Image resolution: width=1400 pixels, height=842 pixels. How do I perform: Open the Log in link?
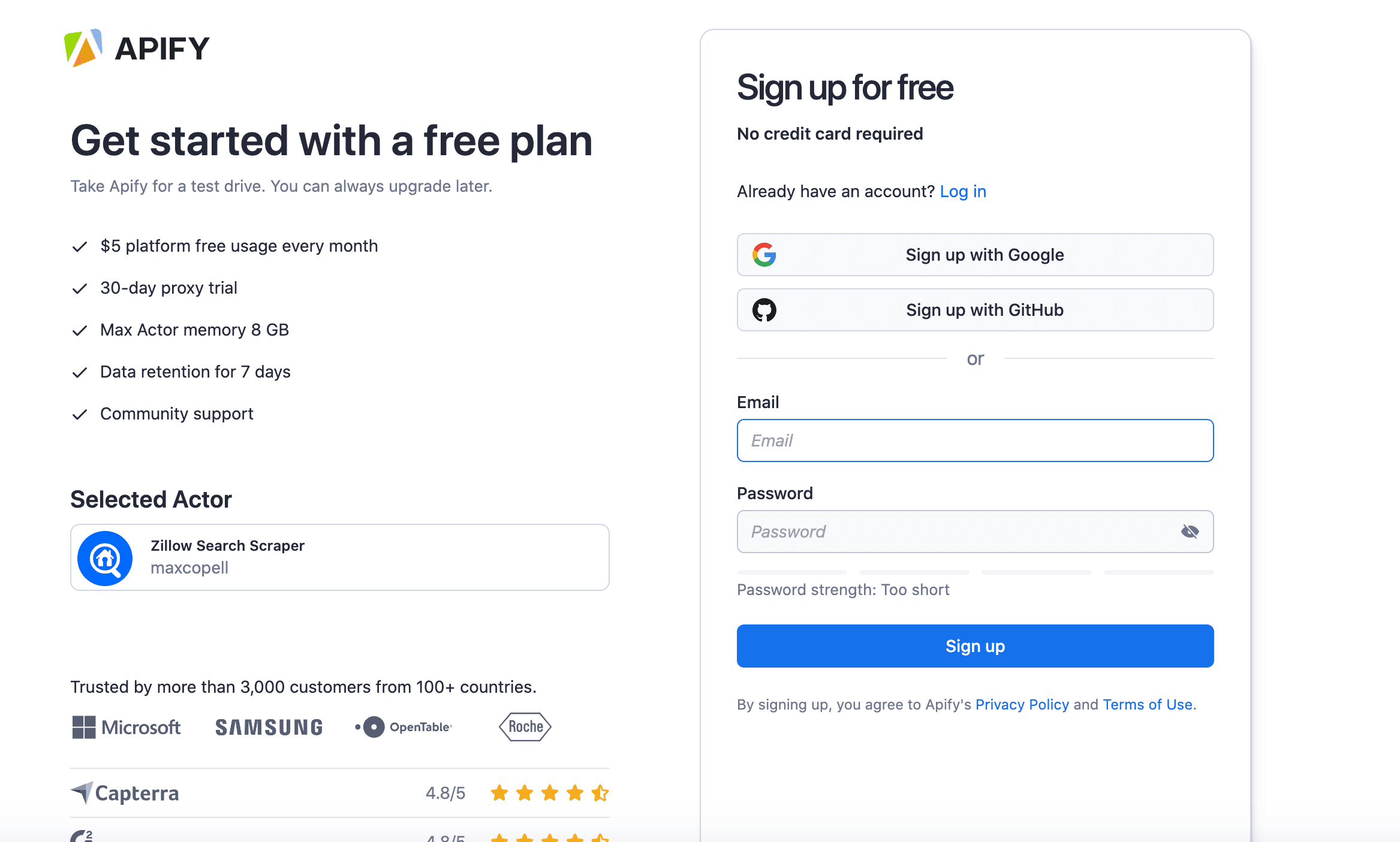pyautogui.click(x=963, y=191)
